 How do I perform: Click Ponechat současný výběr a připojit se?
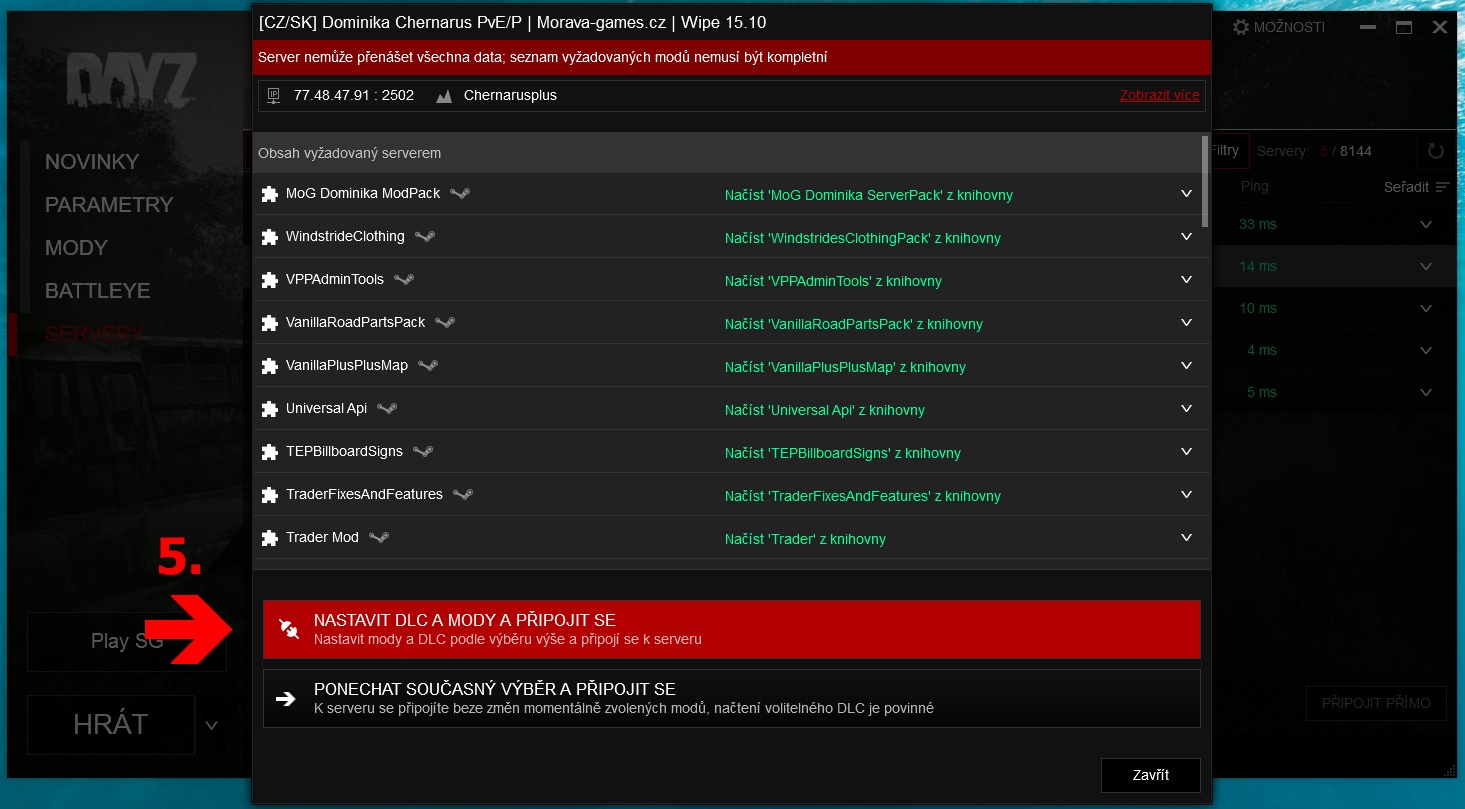click(731, 698)
